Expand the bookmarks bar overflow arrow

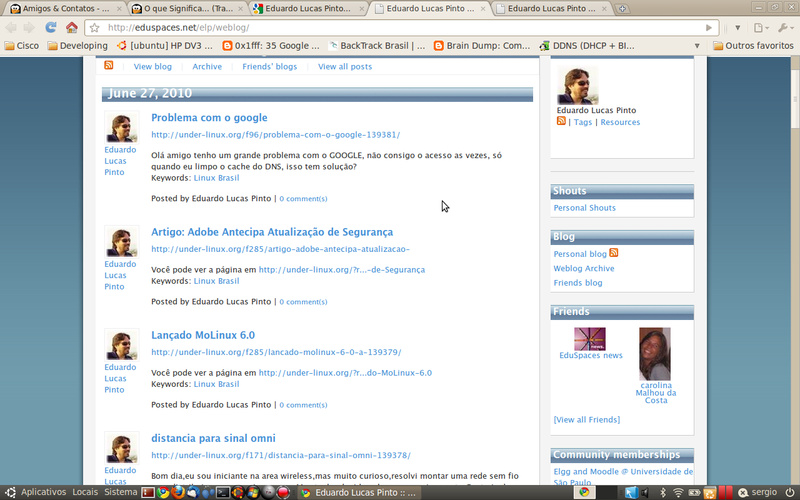point(697,46)
